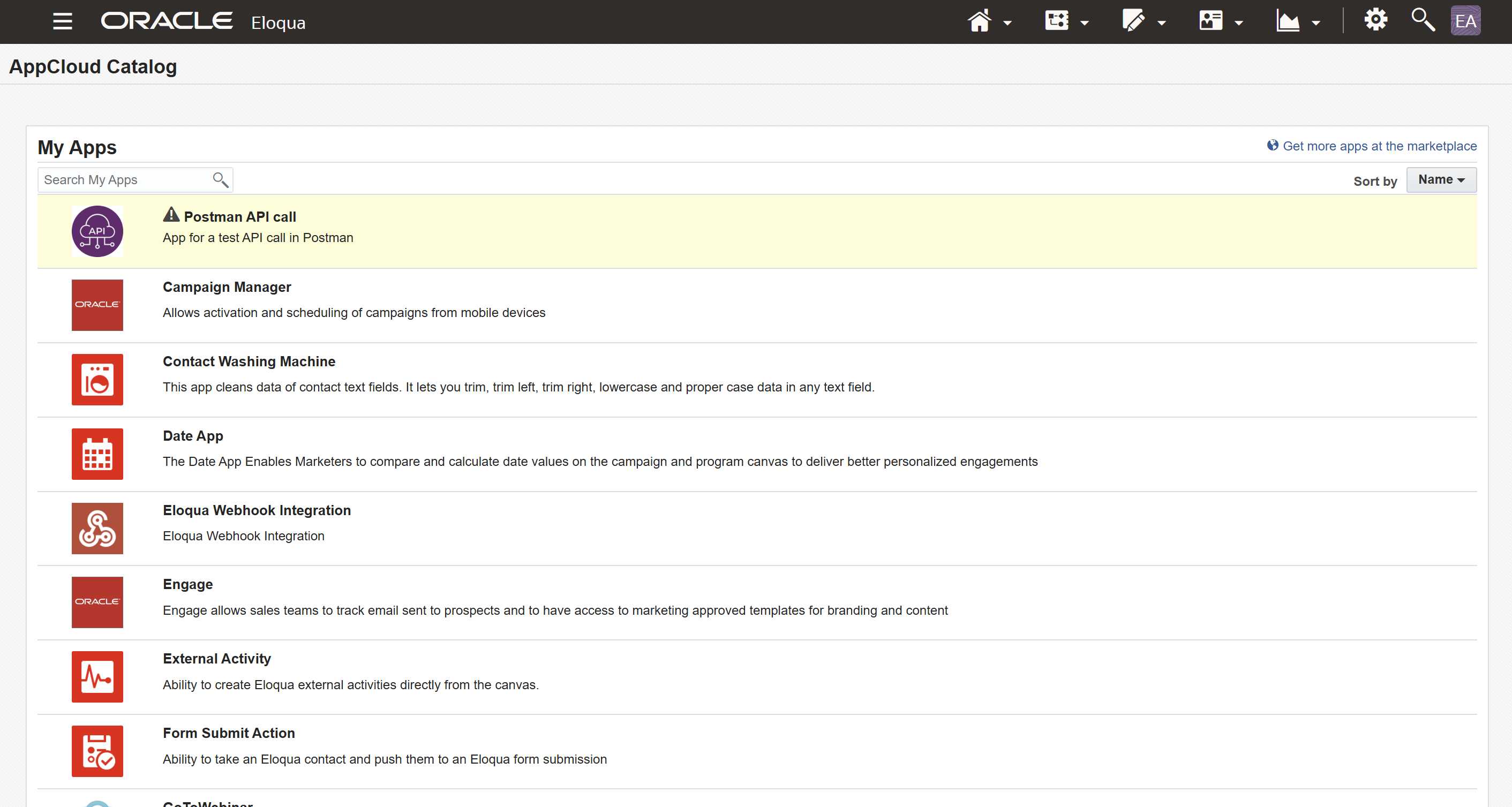Click the Contact Washing Machine icon
The width and height of the screenshot is (1512, 807).
(x=97, y=380)
